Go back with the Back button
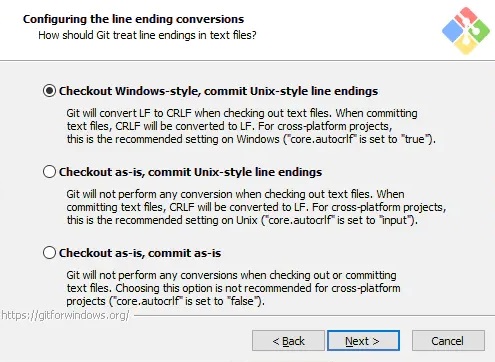Screen dimensions: 495x362 pos(288,341)
